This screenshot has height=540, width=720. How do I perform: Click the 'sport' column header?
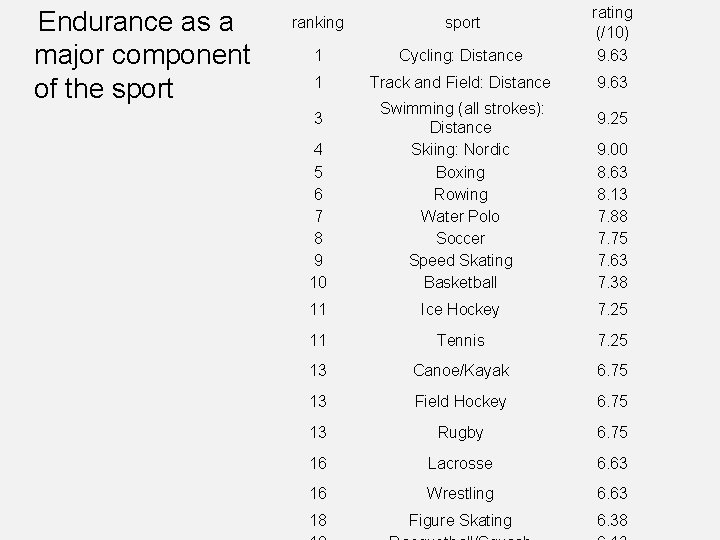462,22
